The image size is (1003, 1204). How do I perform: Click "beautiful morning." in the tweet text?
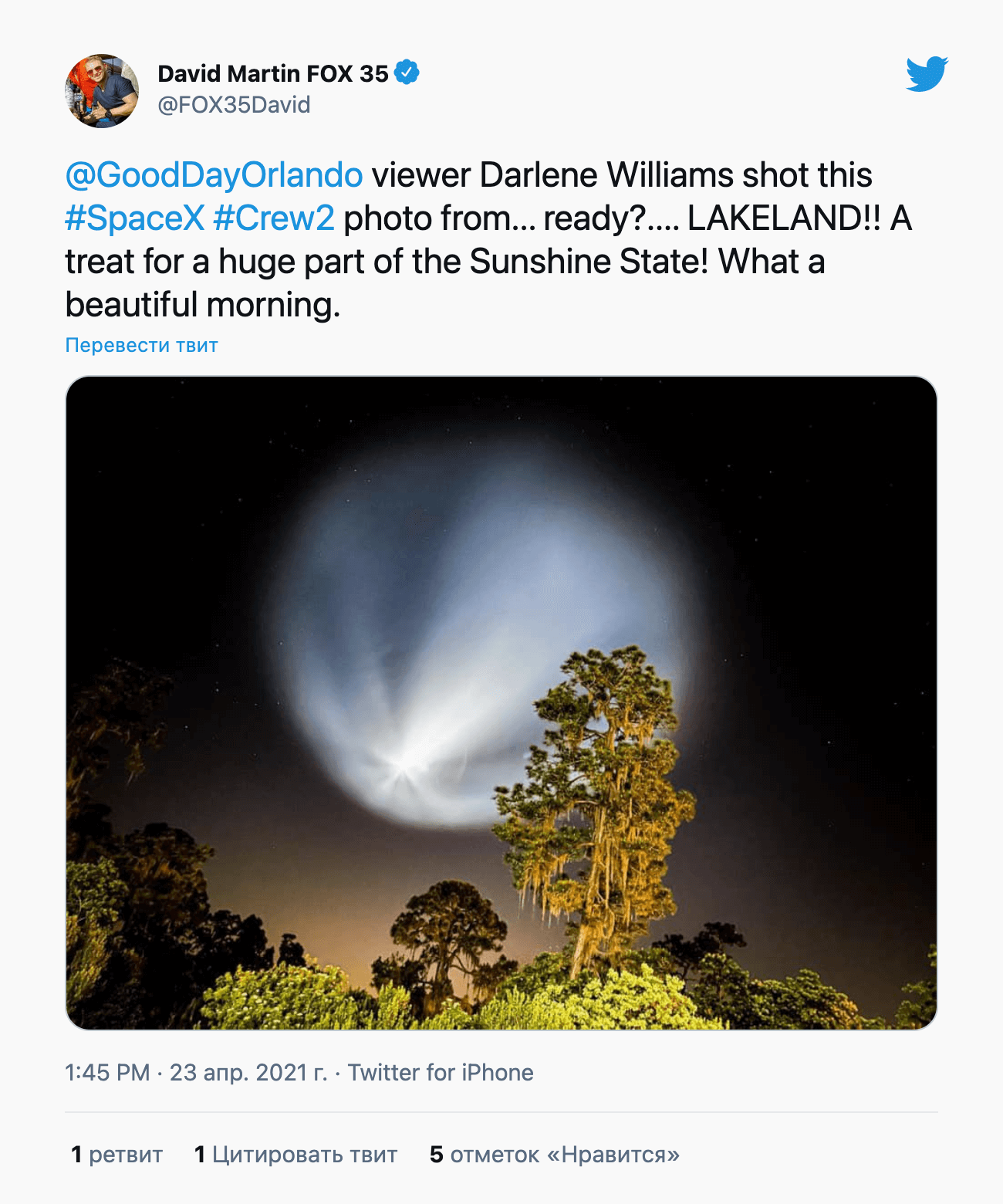point(202,305)
